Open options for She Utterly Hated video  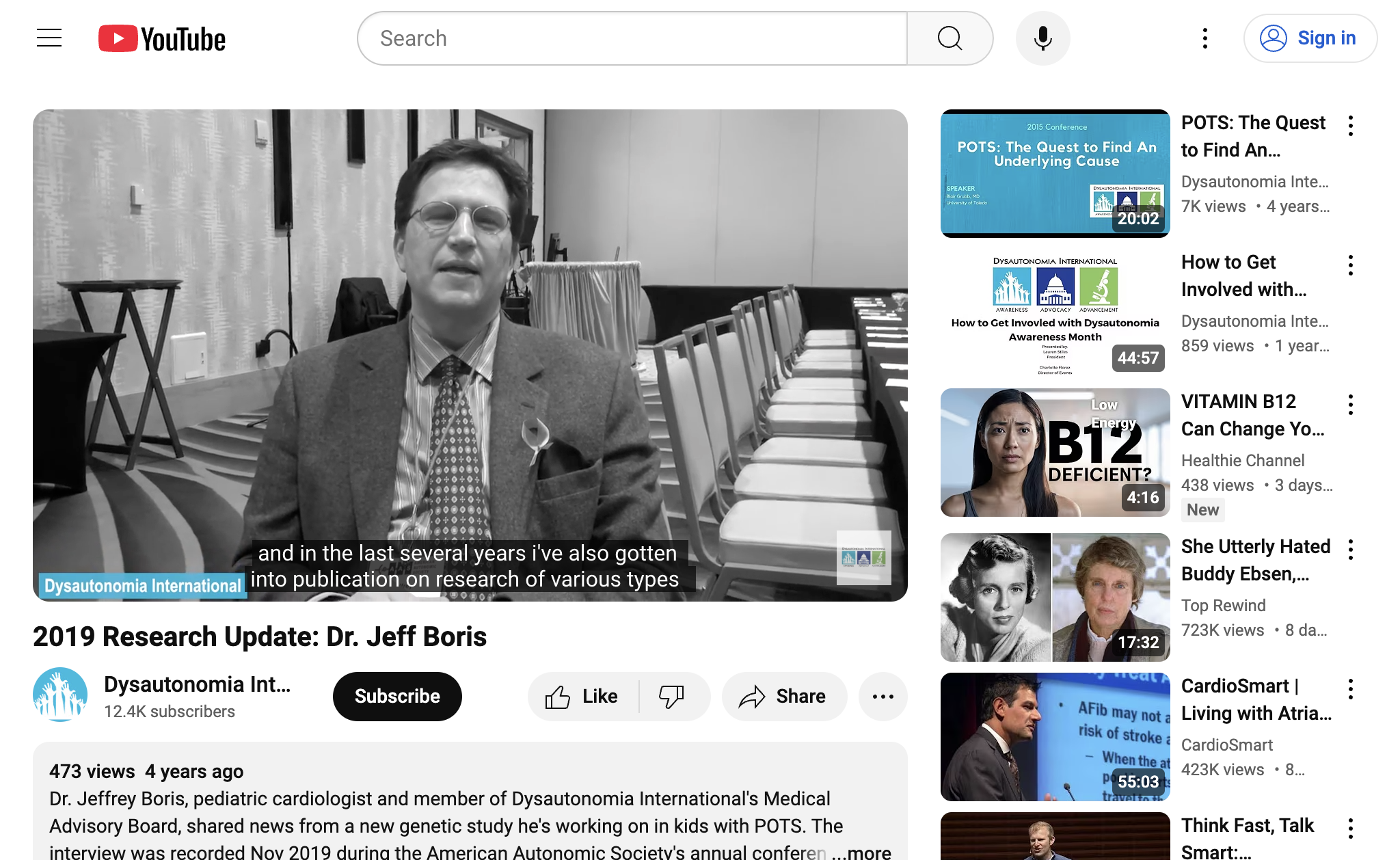click(1351, 550)
